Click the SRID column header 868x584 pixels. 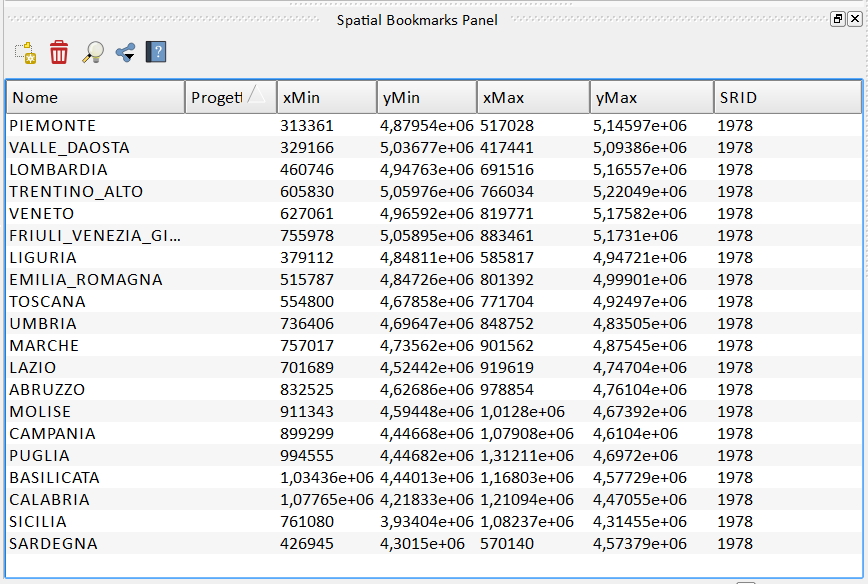pos(786,97)
